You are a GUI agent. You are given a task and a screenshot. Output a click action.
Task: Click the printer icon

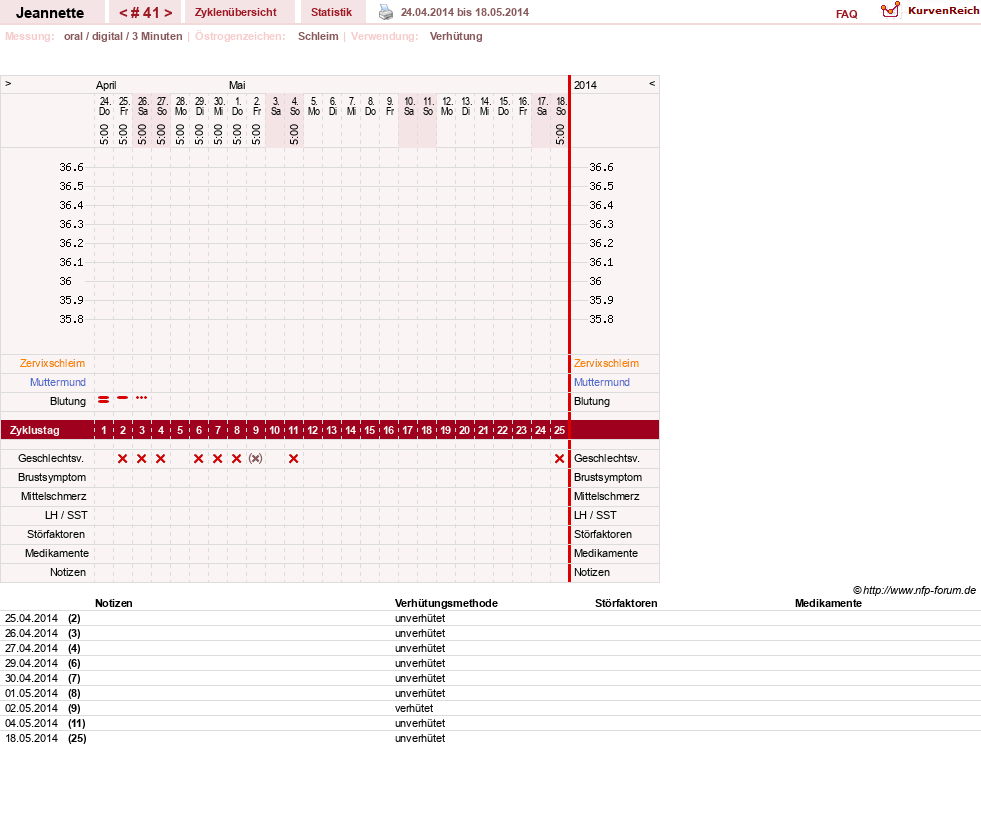(x=386, y=12)
